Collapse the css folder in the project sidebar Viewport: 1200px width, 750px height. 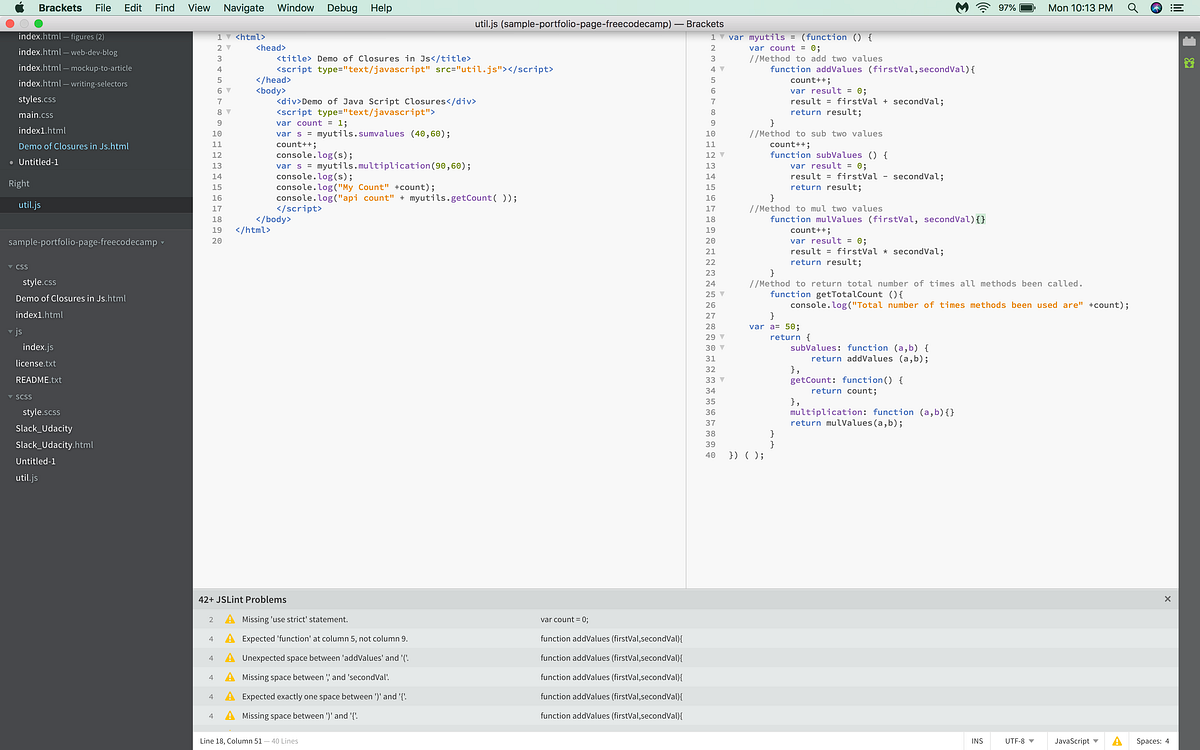[8, 266]
